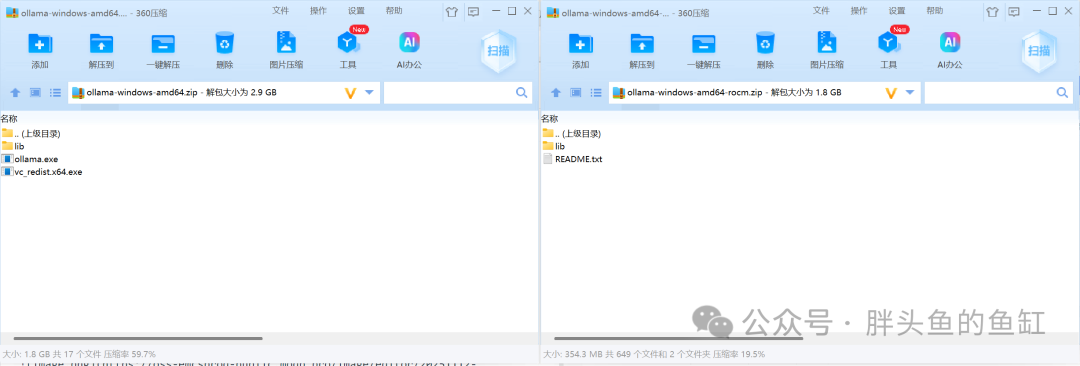Click horizontal scrollbar in right window
The height and width of the screenshot is (366, 1080).
click(x=678, y=338)
